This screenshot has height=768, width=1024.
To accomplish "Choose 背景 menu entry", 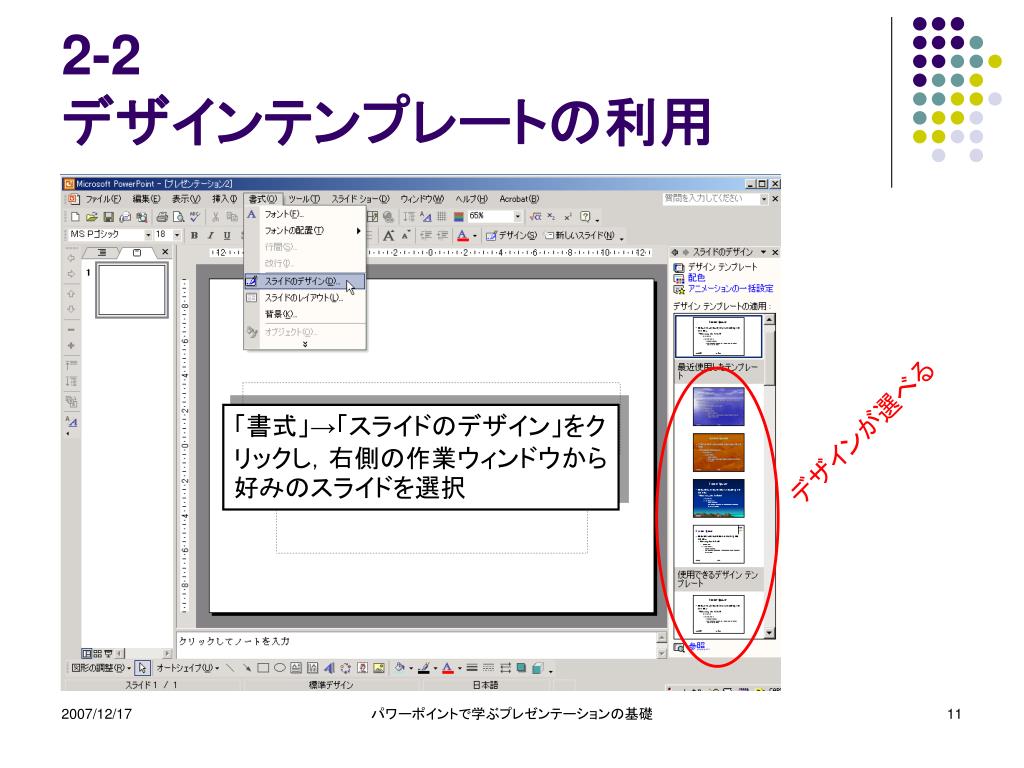I will coord(304,314).
